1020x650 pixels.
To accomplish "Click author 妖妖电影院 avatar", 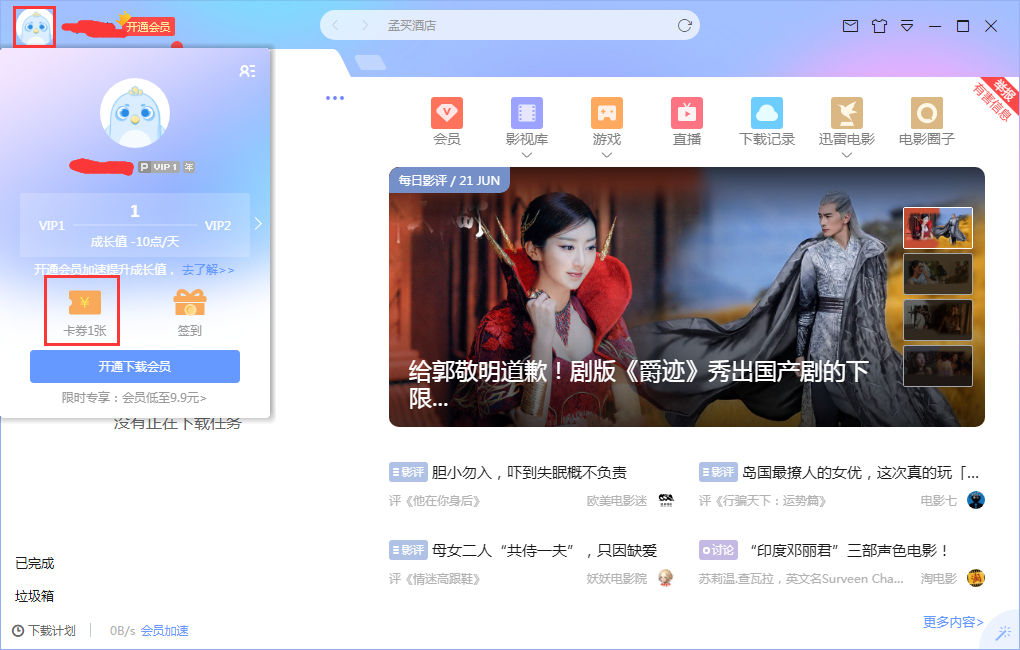I will [665, 578].
